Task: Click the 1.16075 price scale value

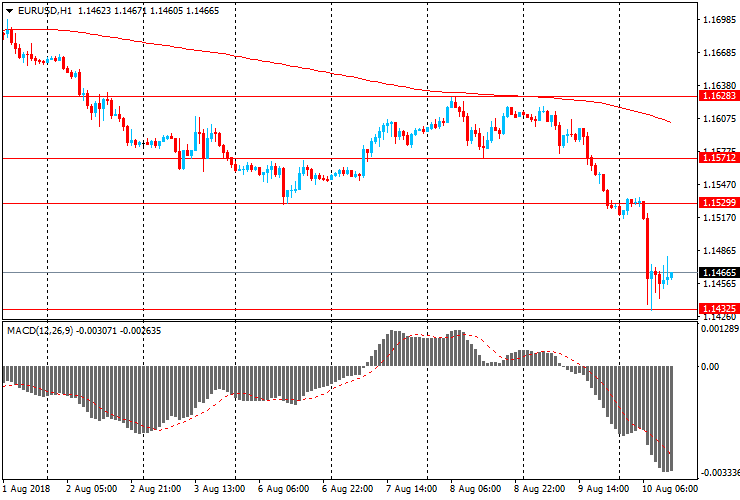Action: (719, 119)
